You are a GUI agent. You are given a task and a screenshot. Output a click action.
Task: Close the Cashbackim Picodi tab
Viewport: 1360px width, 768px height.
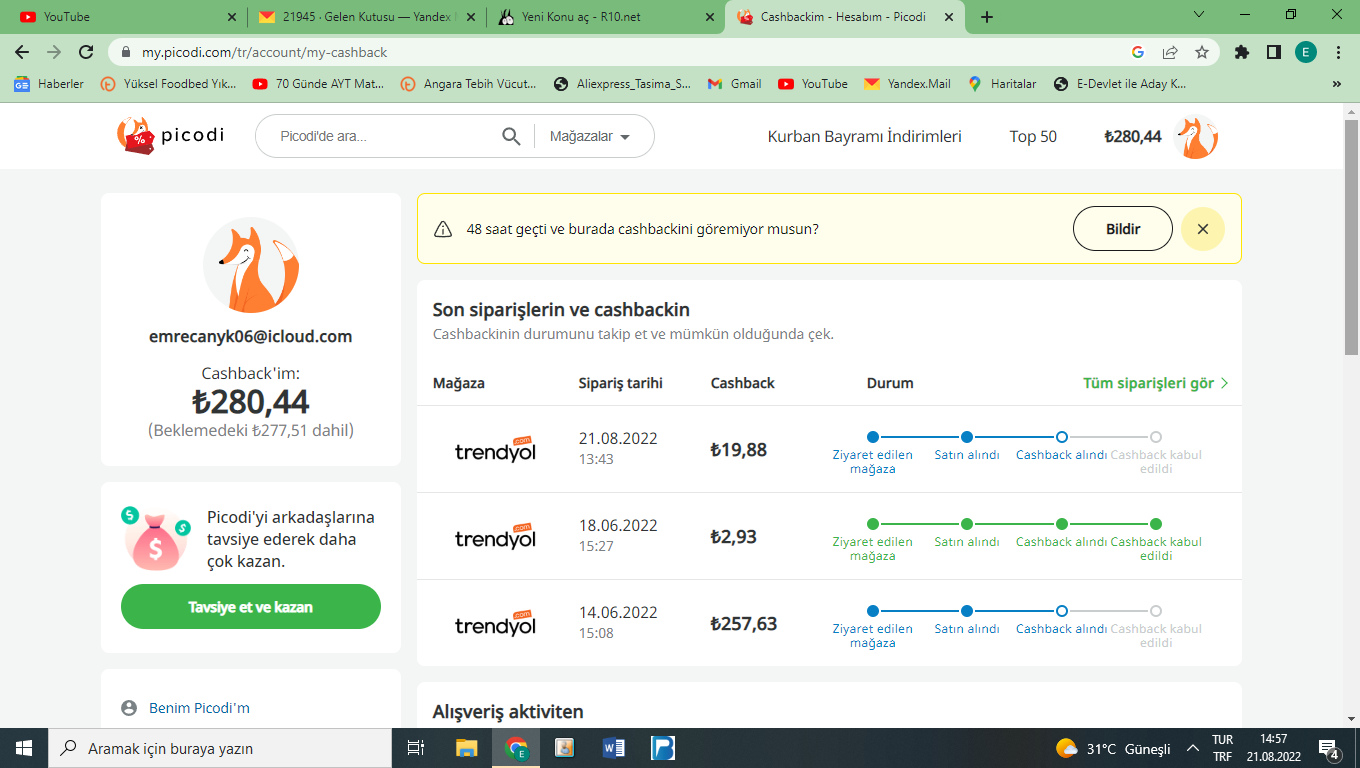pyautogui.click(x=949, y=17)
